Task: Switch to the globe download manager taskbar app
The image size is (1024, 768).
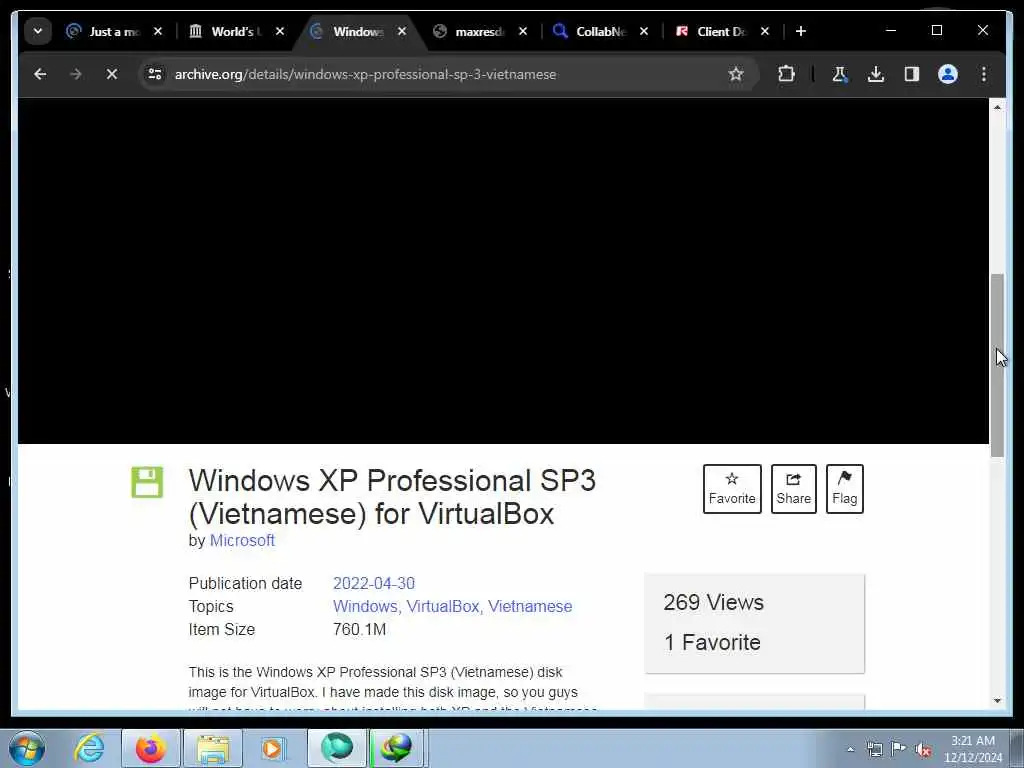Action: [x=396, y=748]
